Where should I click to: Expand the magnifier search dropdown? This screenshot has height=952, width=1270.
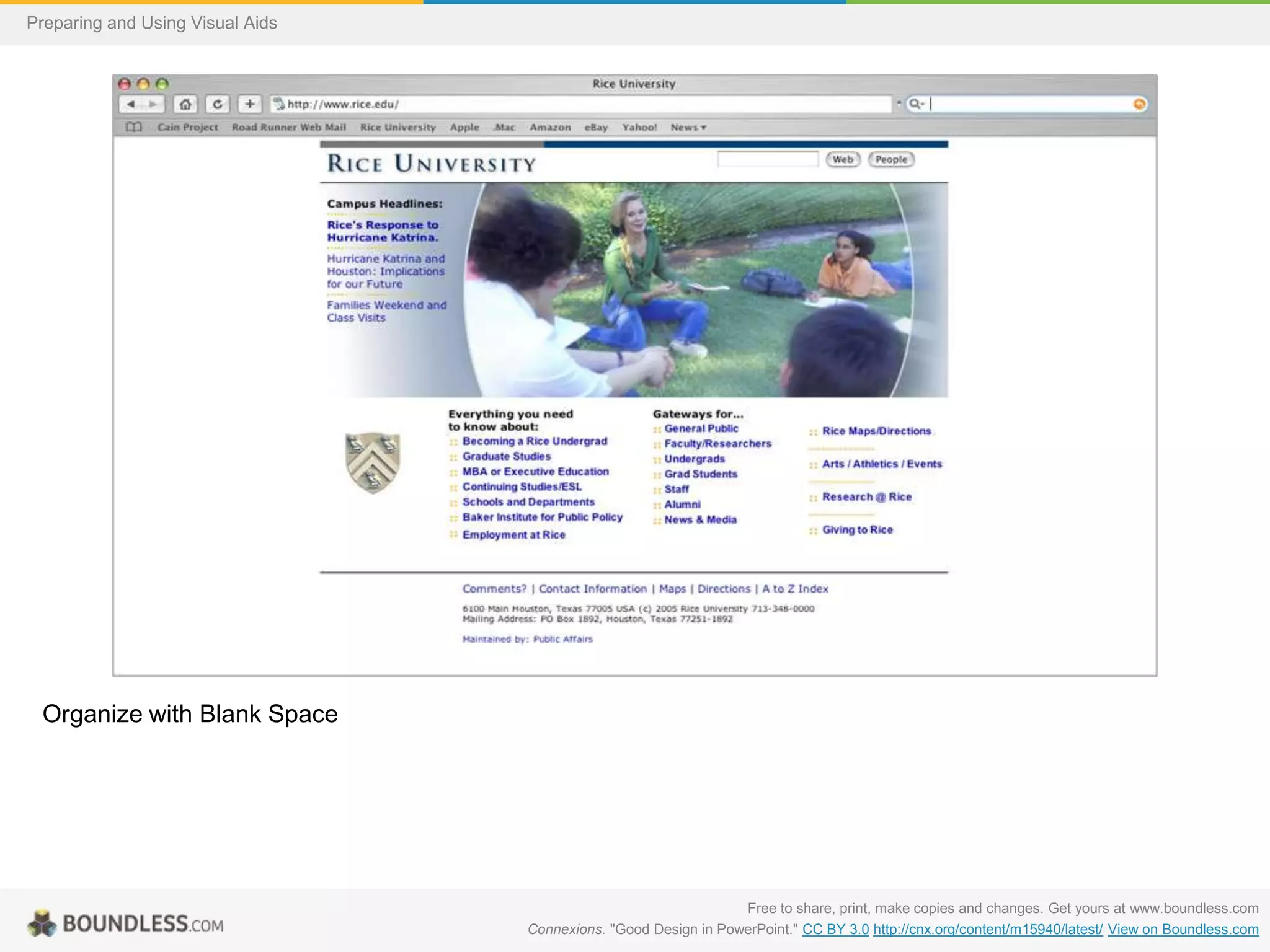[917, 104]
